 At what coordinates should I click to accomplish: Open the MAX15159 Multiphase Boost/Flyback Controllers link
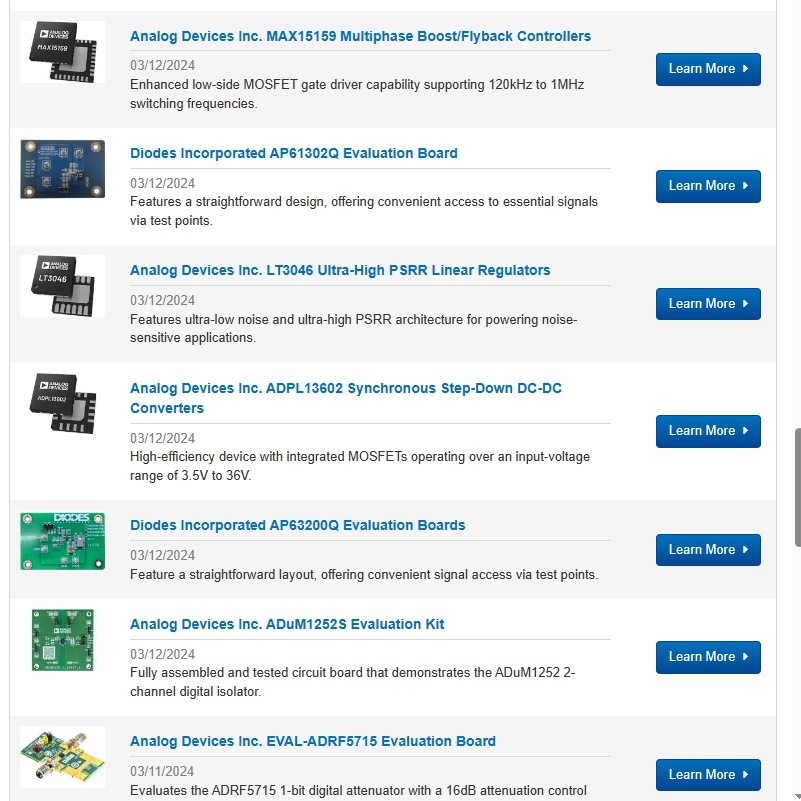(x=360, y=36)
